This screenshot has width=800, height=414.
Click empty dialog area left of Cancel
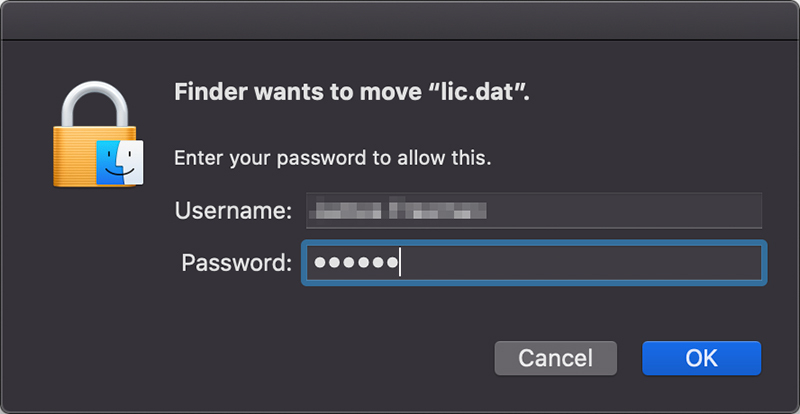[300, 357]
